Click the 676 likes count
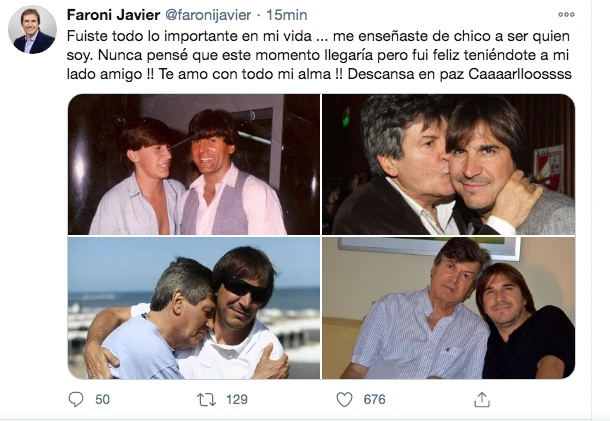 pyautogui.click(x=374, y=399)
